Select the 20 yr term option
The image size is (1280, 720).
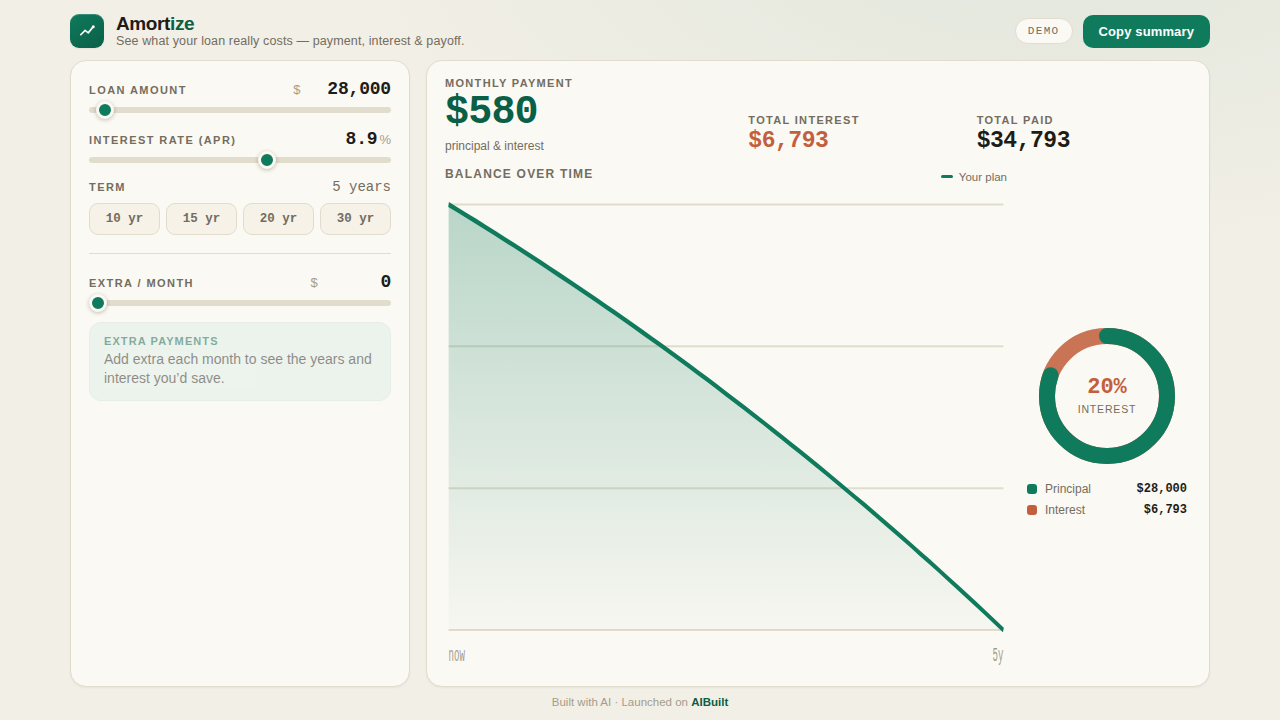[278, 219]
